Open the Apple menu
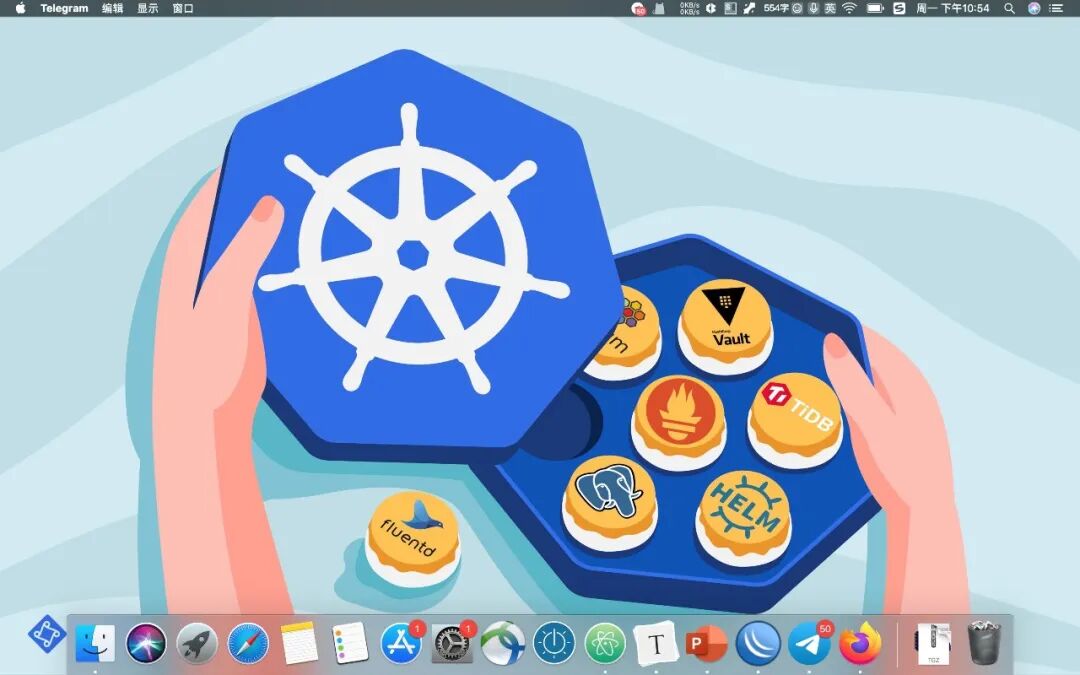Screen dimensions: 1080x675 (20, 8)
